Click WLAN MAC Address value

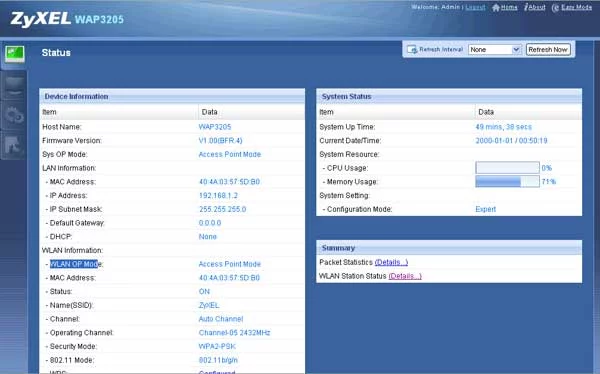click(229, 278)
